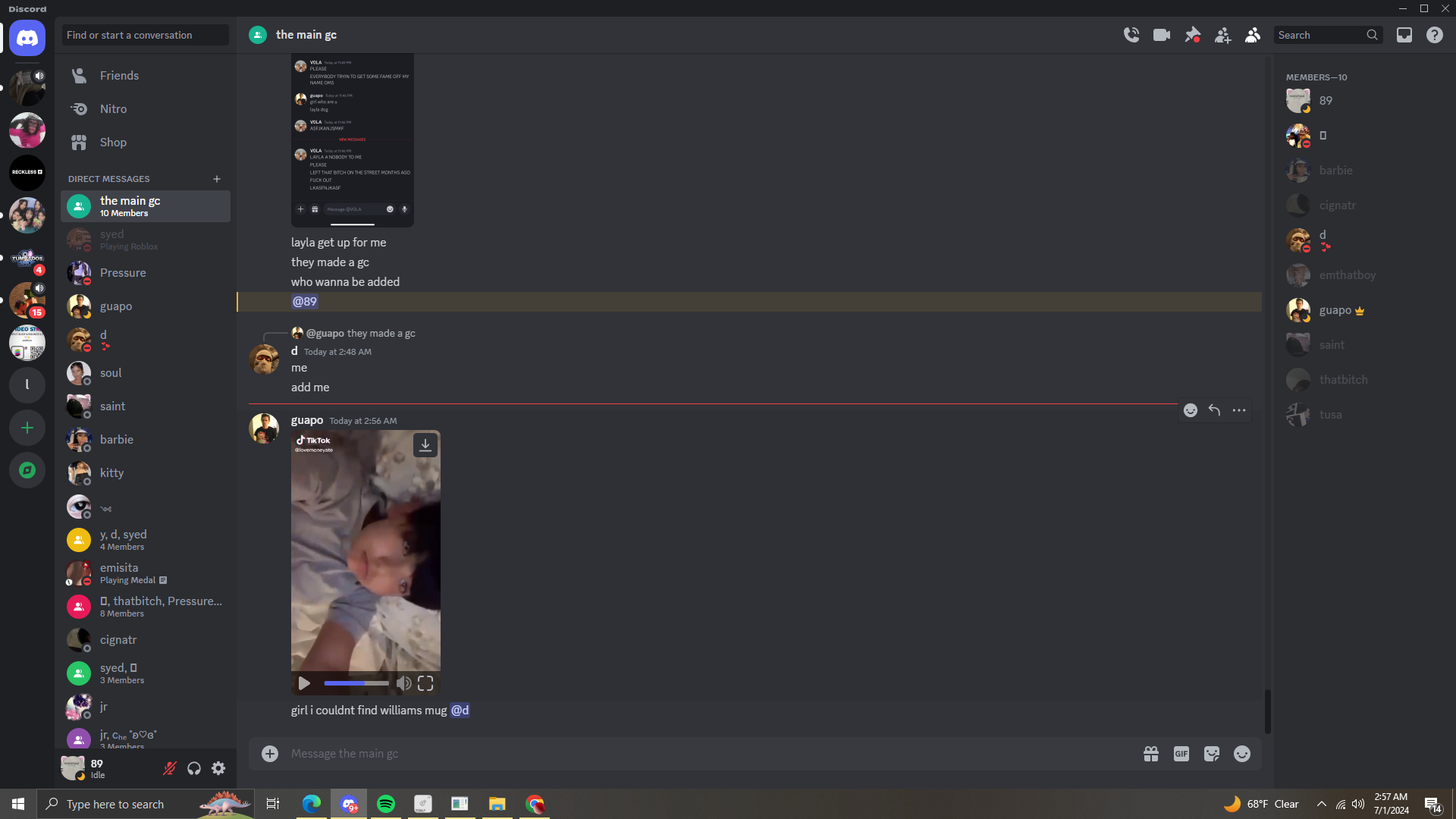Screen dimensions: 1456x819
Task: Add friends to the group DM
Action: point(1222,35)
